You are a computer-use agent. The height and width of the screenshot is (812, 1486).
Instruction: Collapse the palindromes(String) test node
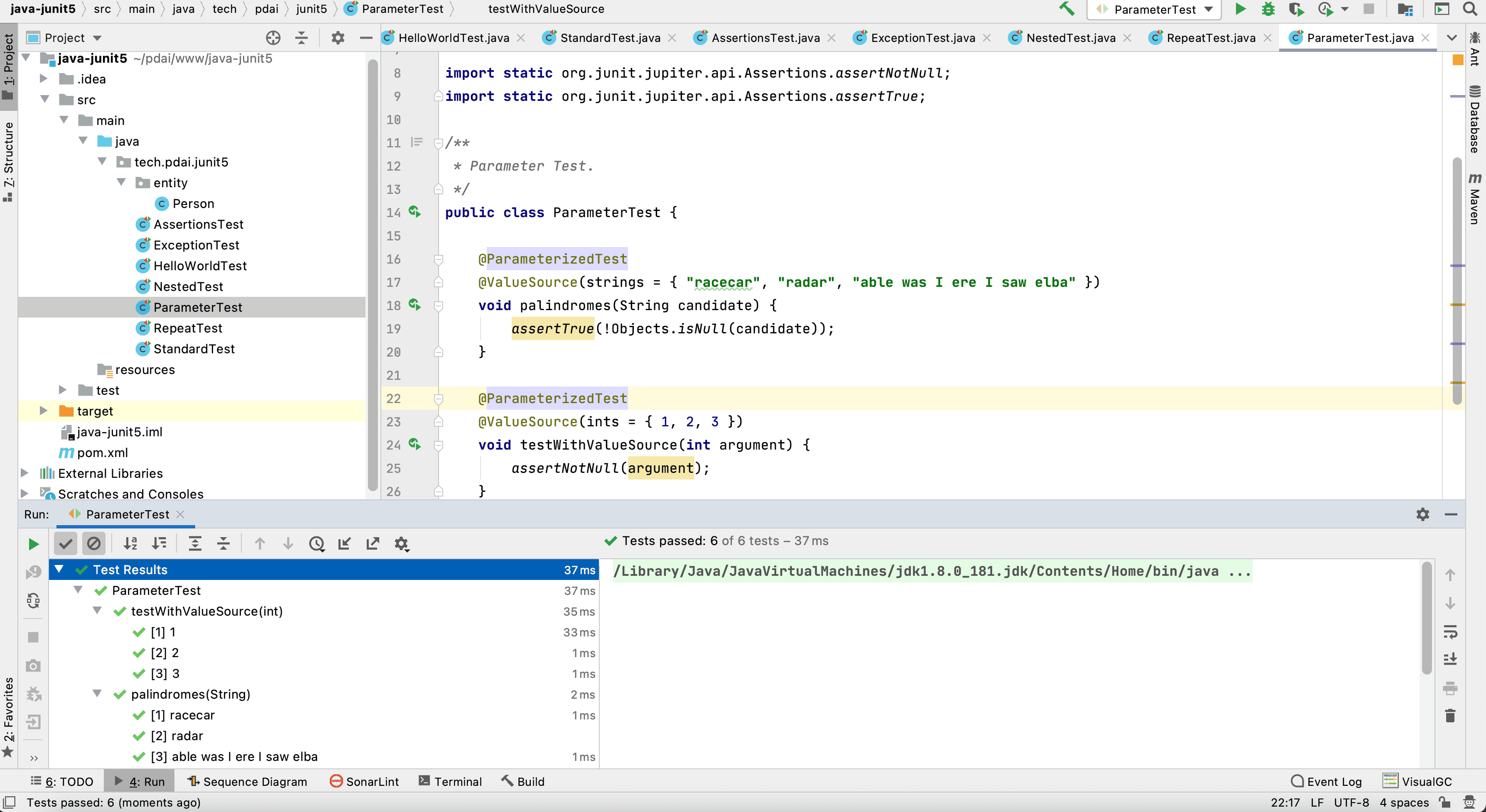coord(97,694)
